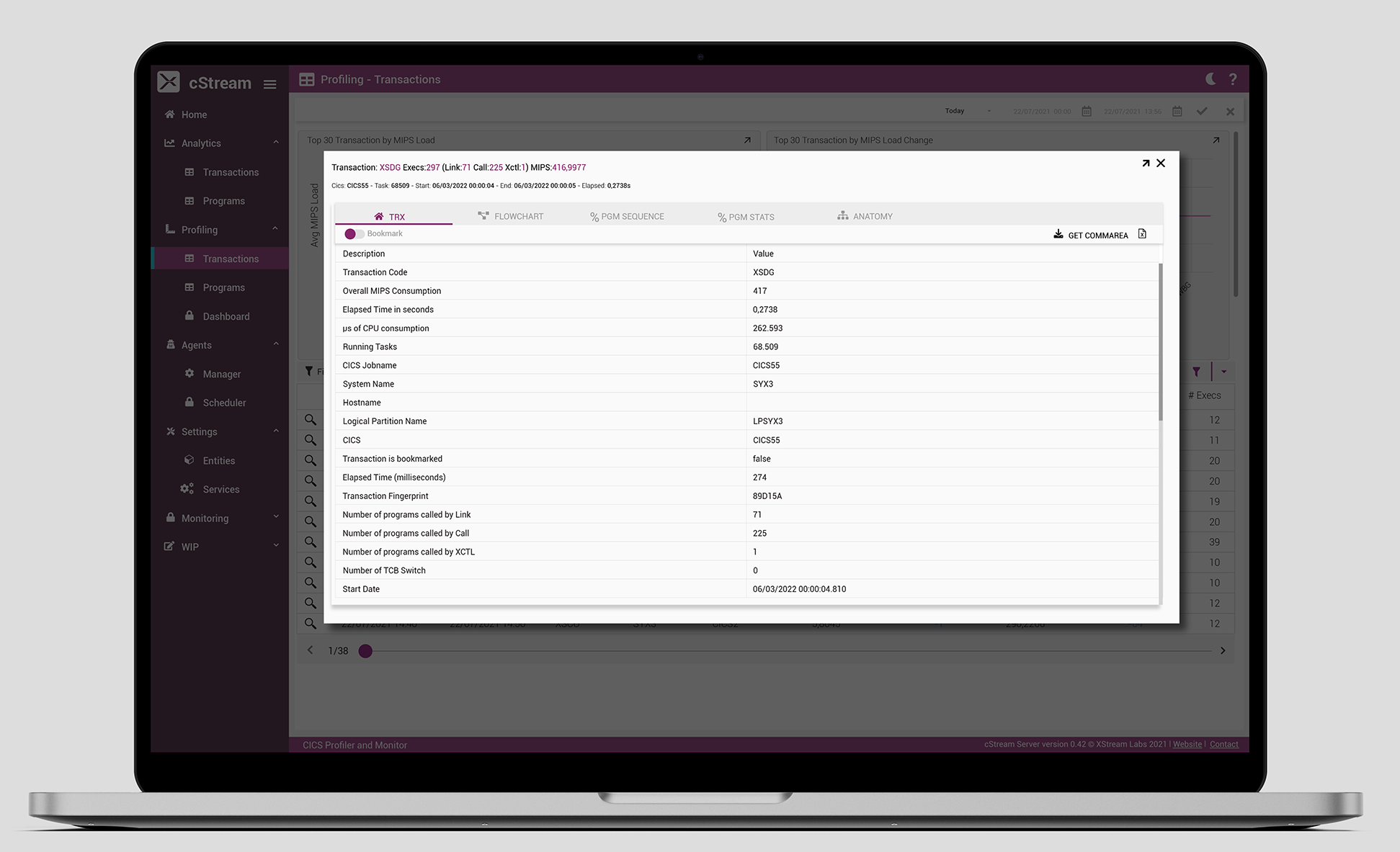Click the export document icon beside Get Commarea
The width and height of the screenshot is (1400, 852).
pos(1142,234)
